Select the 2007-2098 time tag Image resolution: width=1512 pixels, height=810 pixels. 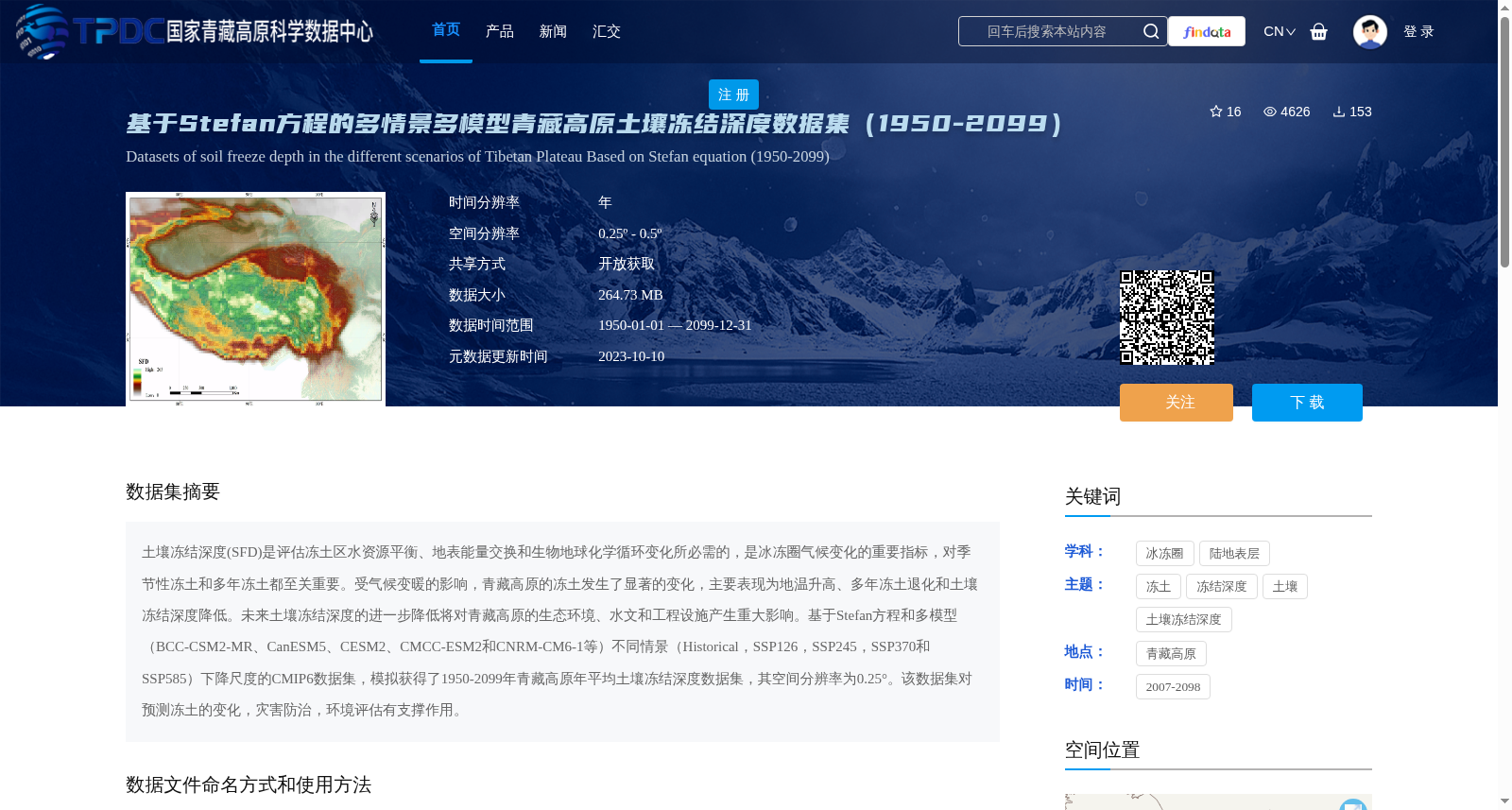click(x=1173, y=687)
